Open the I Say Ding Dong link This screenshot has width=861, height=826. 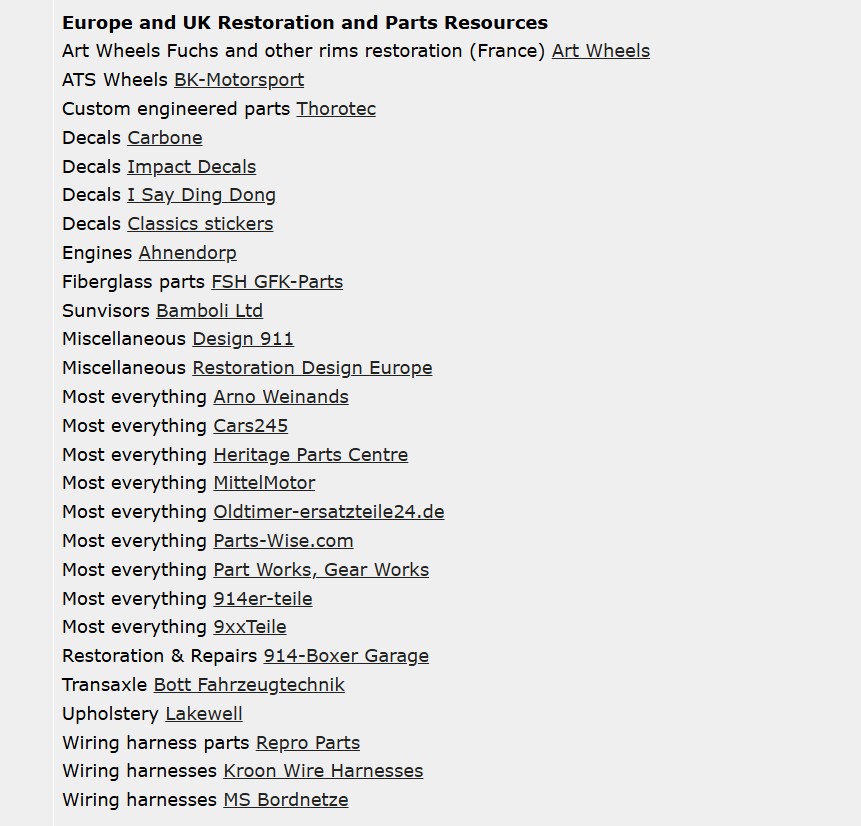click(201, 195)
